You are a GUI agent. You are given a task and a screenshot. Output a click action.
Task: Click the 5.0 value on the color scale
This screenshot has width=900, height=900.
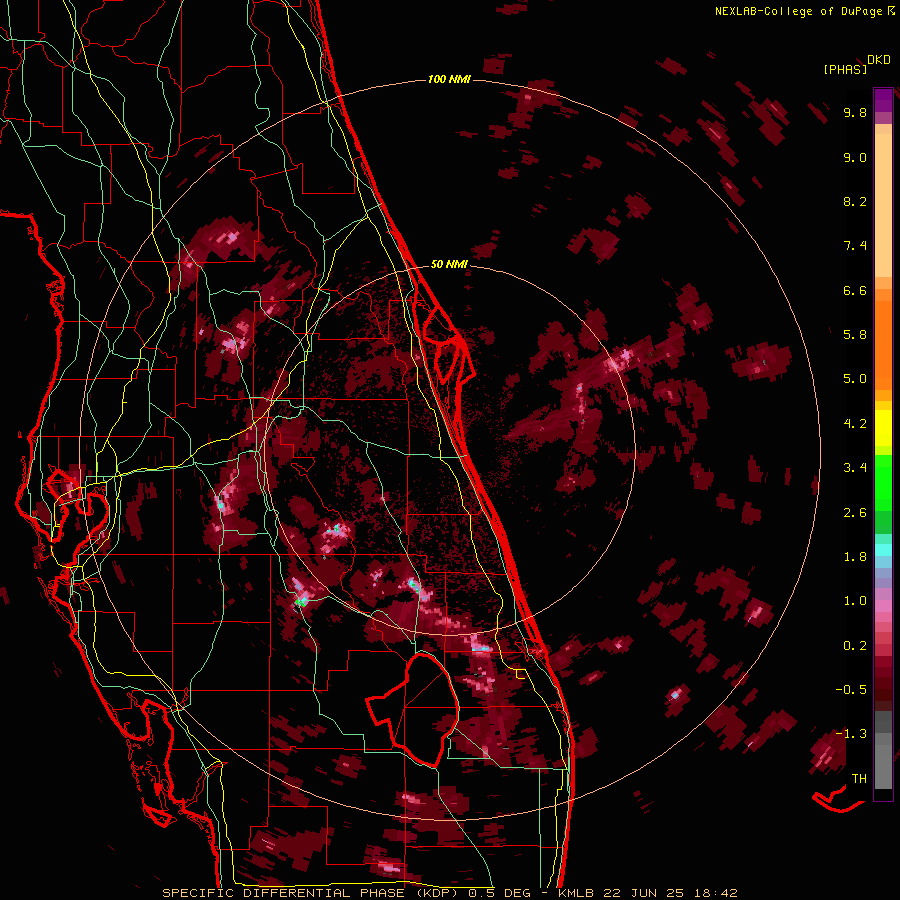(x=855, y=379)
